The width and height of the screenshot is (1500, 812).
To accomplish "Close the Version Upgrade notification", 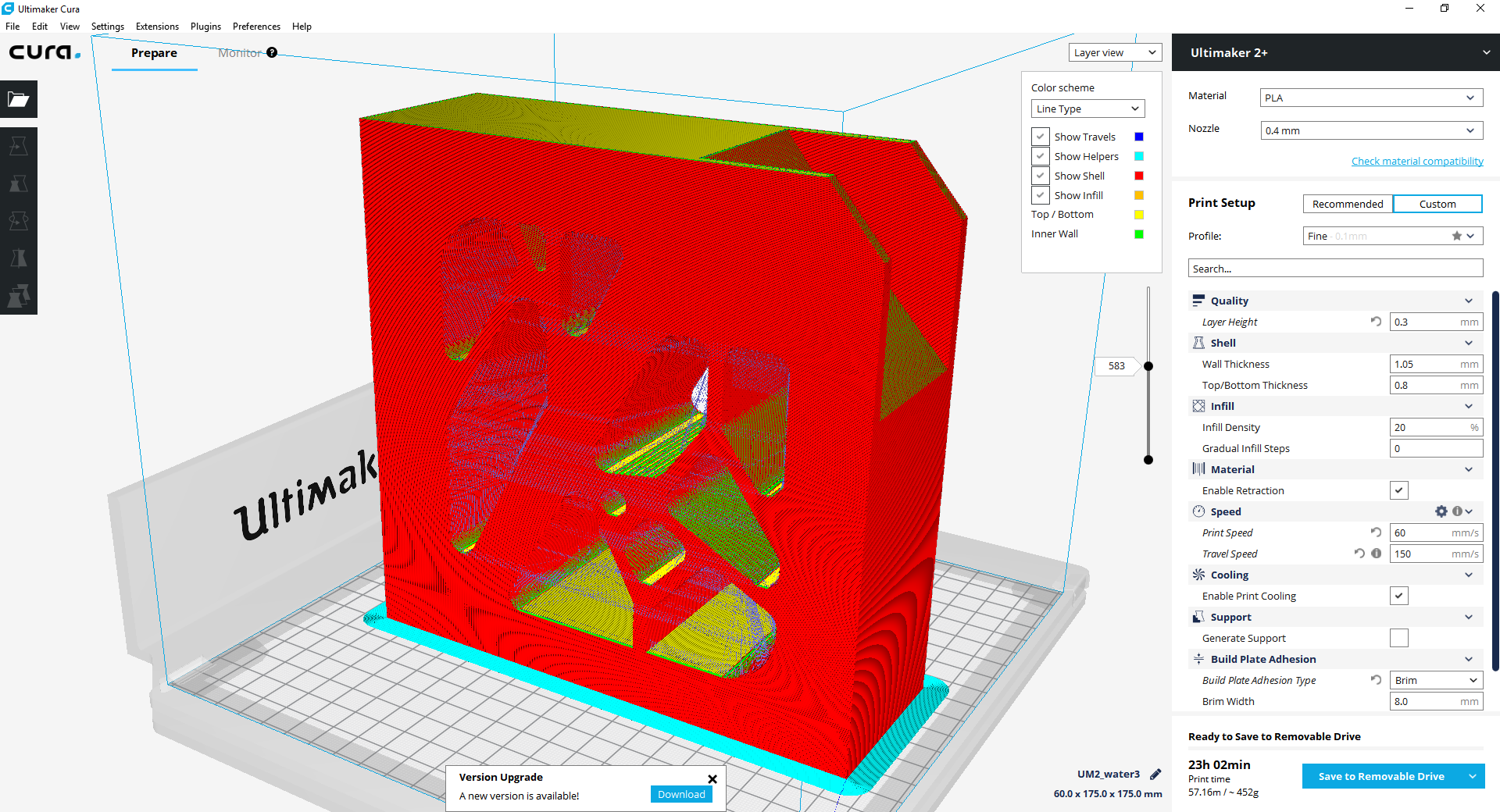I will coord(712,778).
